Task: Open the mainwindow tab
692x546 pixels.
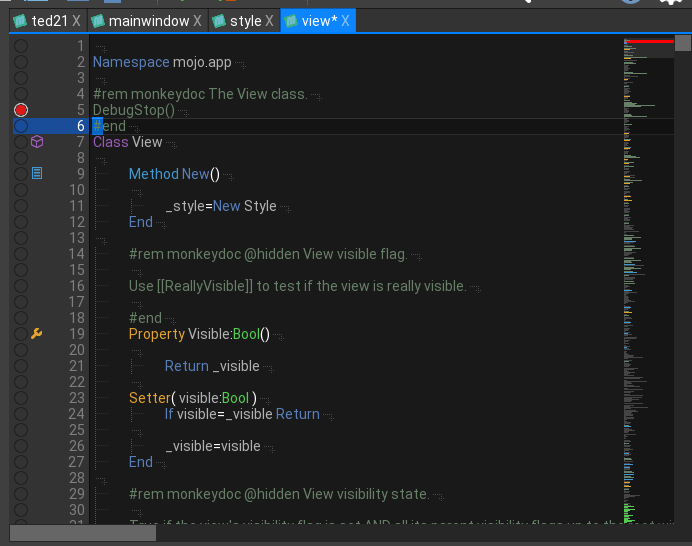Action: (x=148, y=21)
